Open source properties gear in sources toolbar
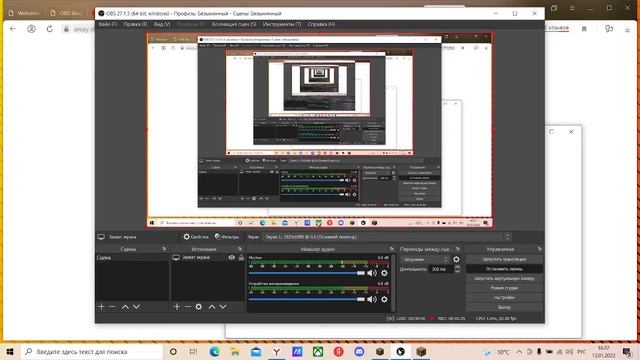 click(x=199, y=307)
